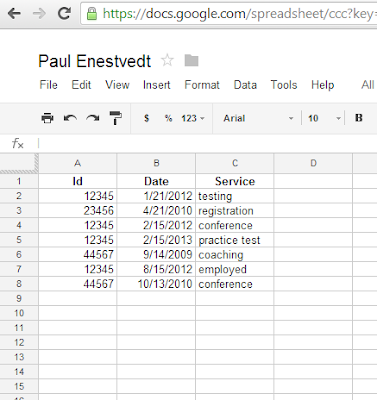Screen dimensions: 377x400
Task: Select row 12 header
Action: [x=19, y=342]
